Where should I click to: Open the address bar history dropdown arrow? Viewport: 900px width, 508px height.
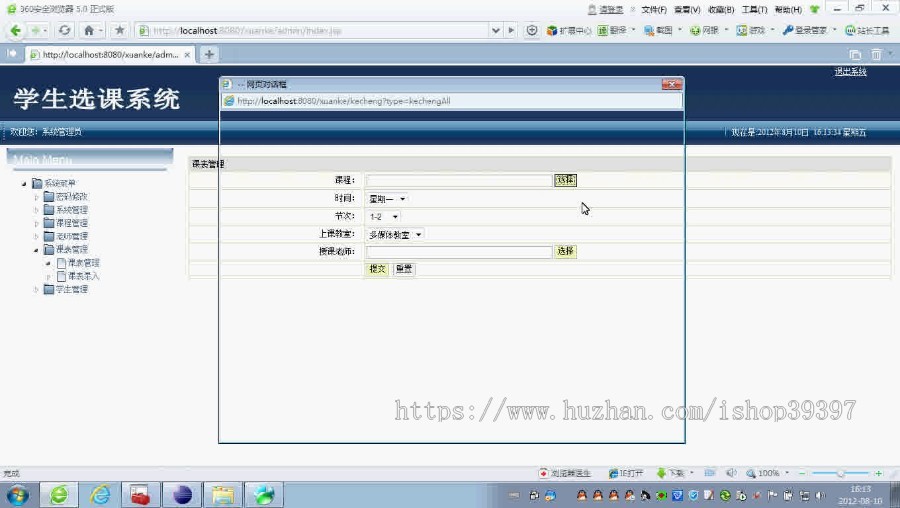pyautogui.click(x=496, y=30)
